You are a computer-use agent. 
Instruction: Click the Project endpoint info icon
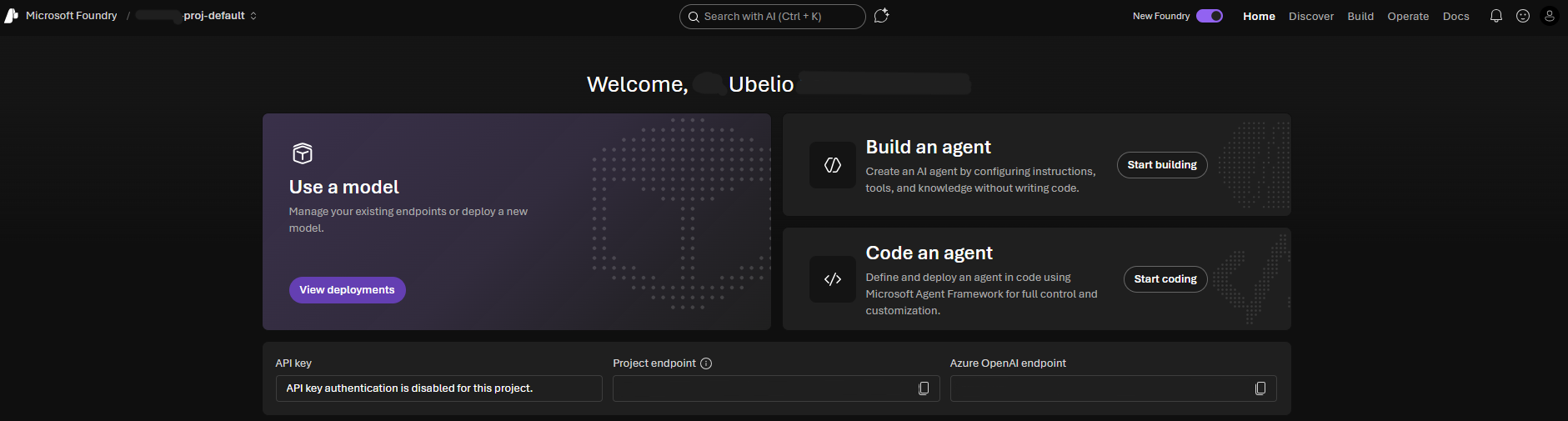point(706,363)
